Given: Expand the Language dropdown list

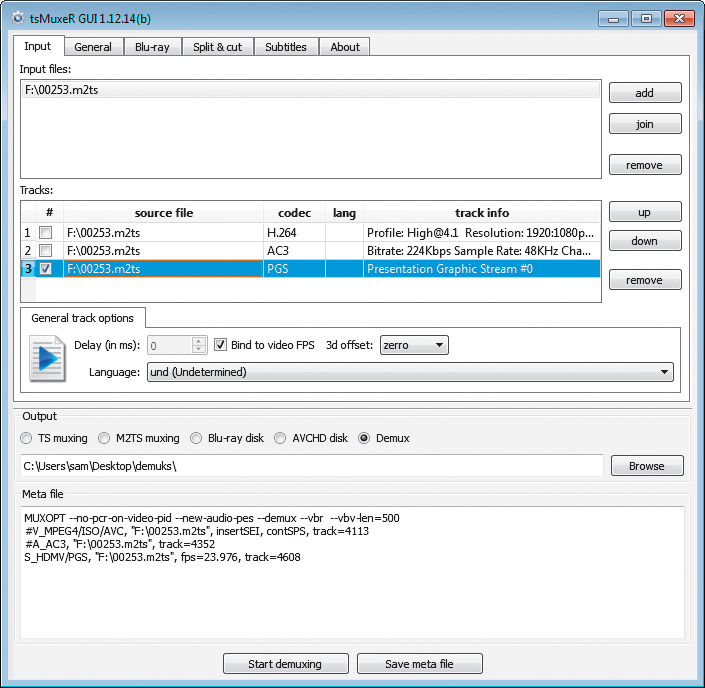Looking at the screenshot, I should tap(409, 372).
